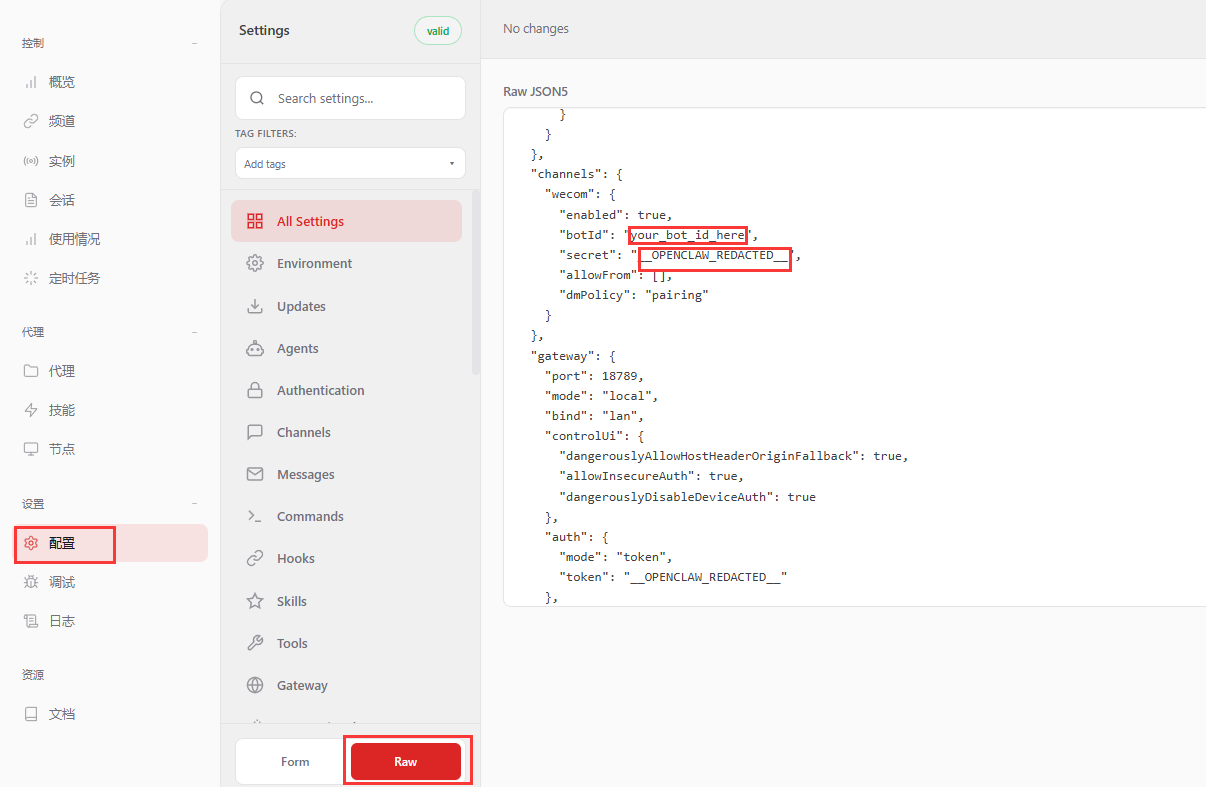Select the Skills star icon
This screenshot has height=787, width=1206.
pyautogui.click(x=255, y=601)
